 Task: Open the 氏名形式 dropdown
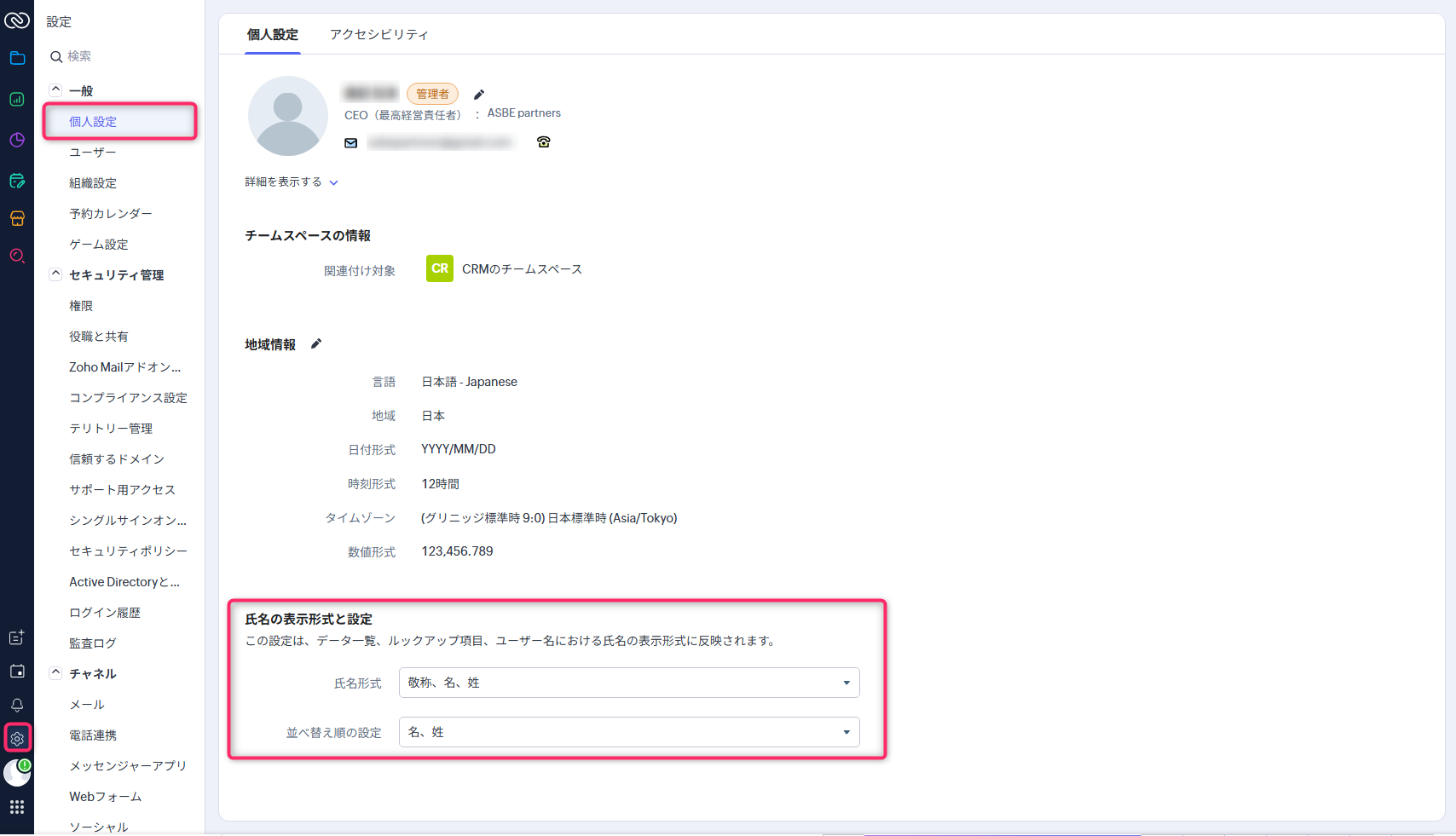(629, 683)
